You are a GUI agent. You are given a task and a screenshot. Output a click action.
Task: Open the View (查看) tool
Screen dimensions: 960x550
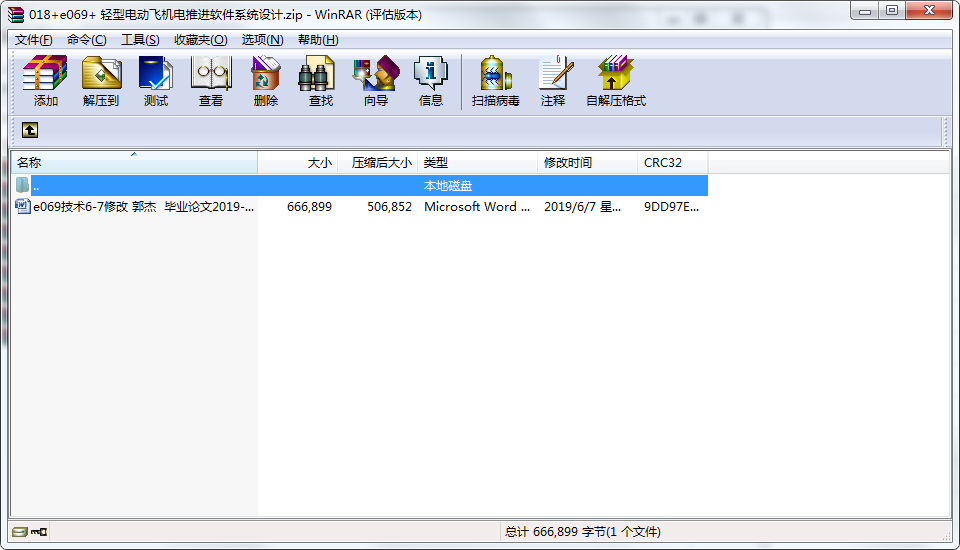click(x=211, y=81)
